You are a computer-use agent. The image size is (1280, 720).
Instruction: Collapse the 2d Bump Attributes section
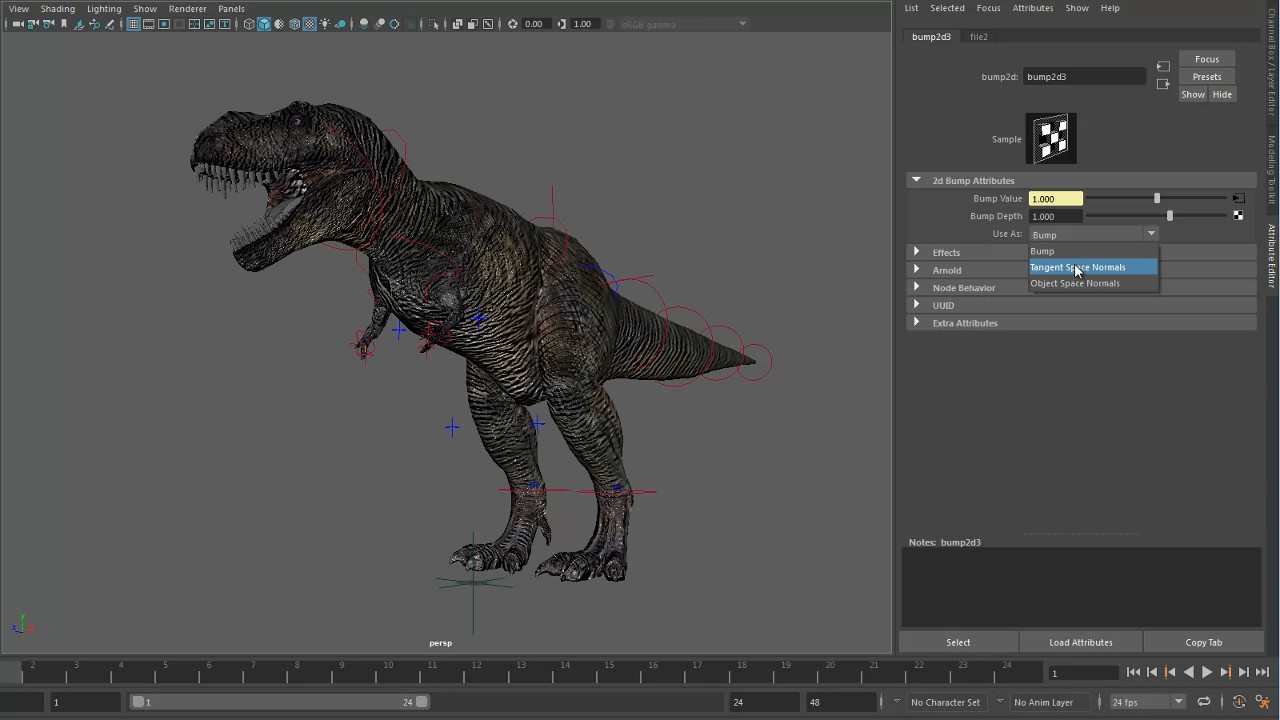pyautogui.click(x=916, y=181)
